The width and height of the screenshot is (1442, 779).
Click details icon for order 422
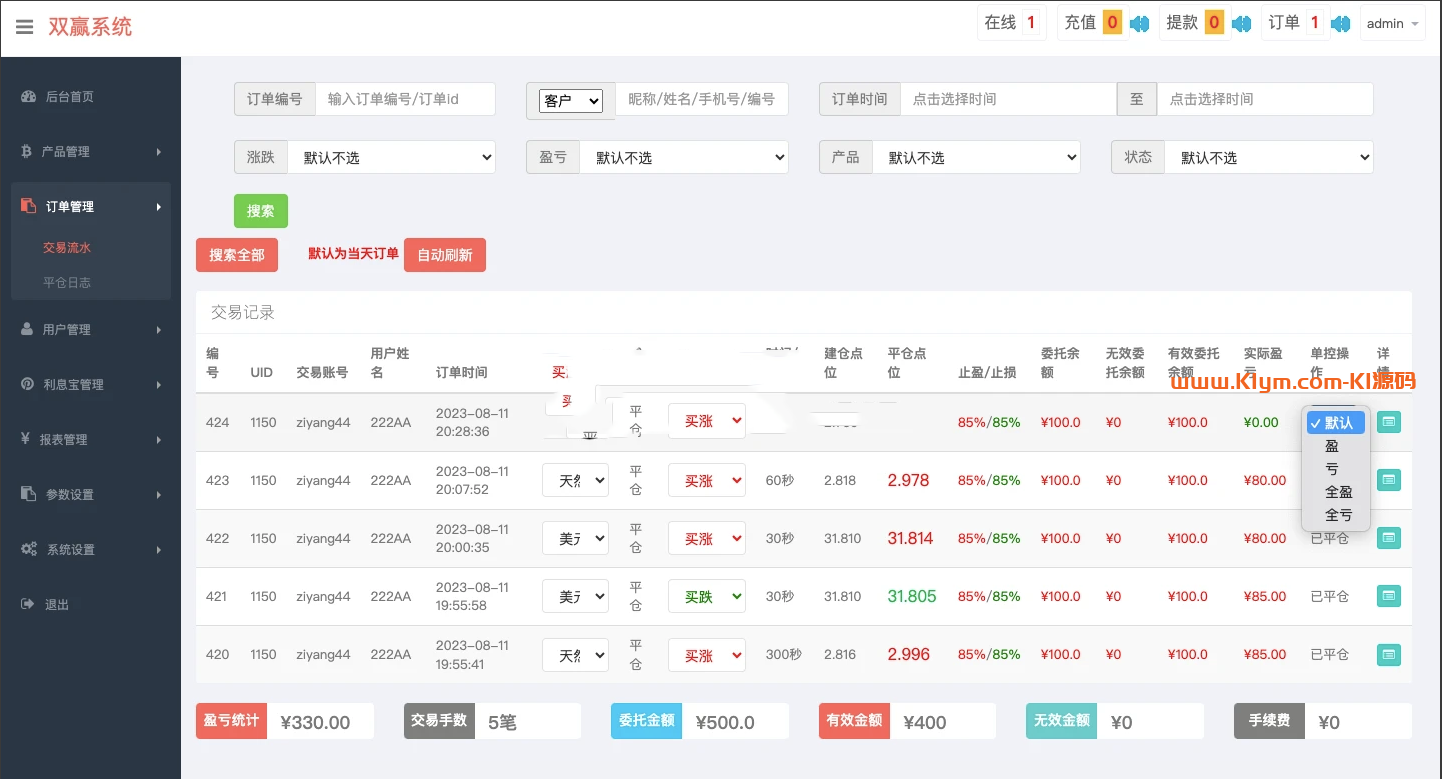pos(1388,539)
